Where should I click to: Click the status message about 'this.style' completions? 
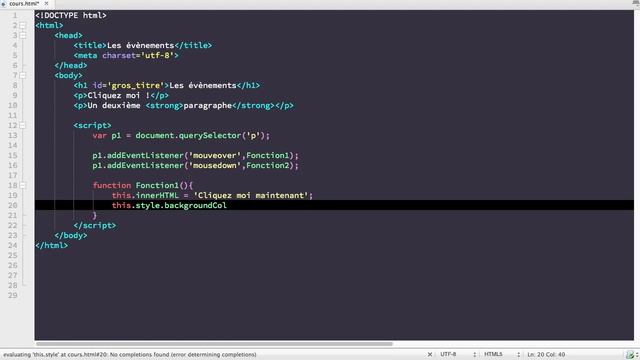coord(130,354)
